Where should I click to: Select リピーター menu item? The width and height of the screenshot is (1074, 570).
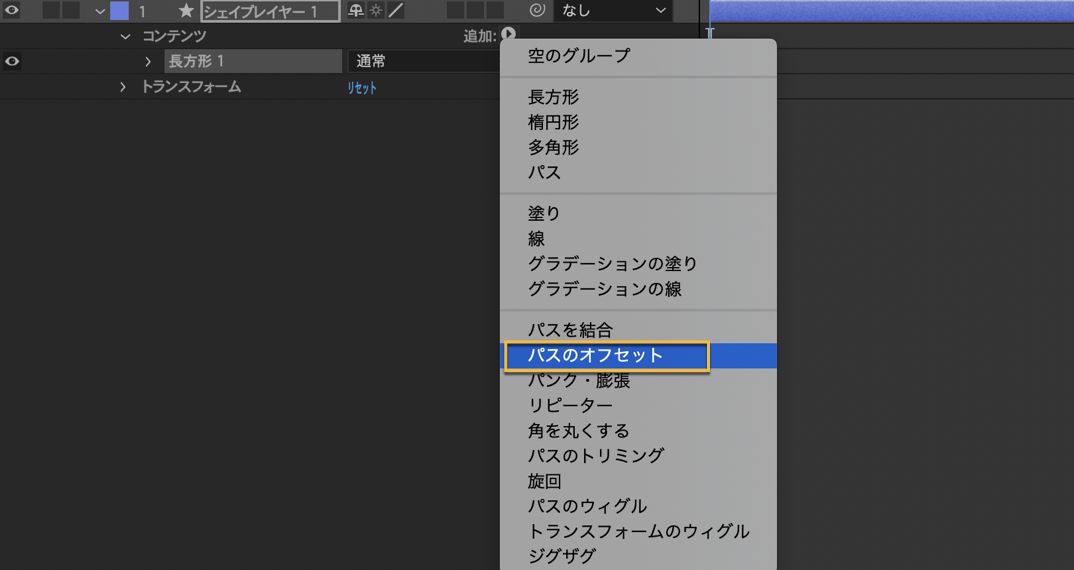coord(638,406)
